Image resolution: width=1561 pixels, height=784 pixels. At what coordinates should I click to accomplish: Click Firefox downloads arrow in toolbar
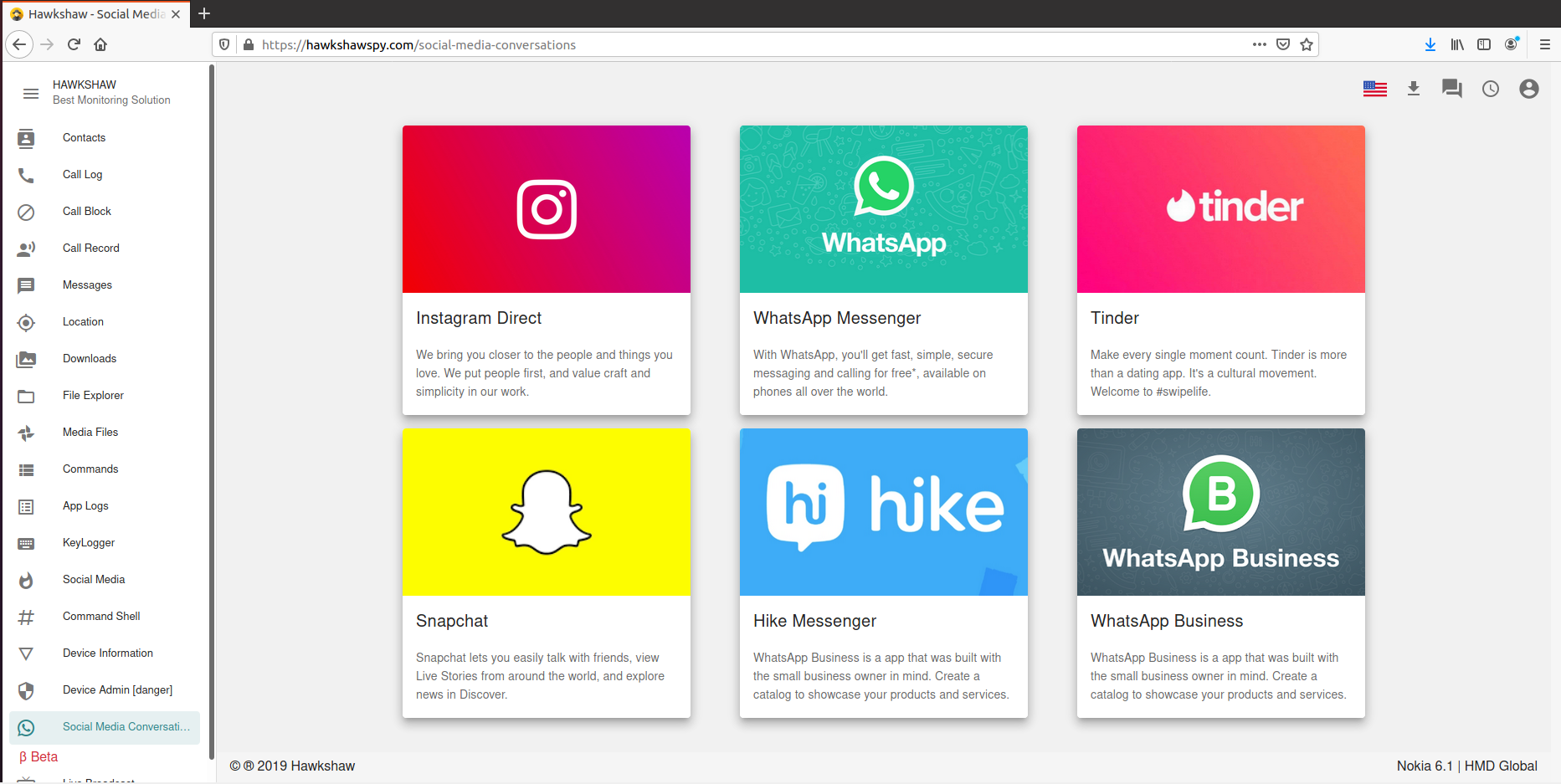click(1430, 44)
